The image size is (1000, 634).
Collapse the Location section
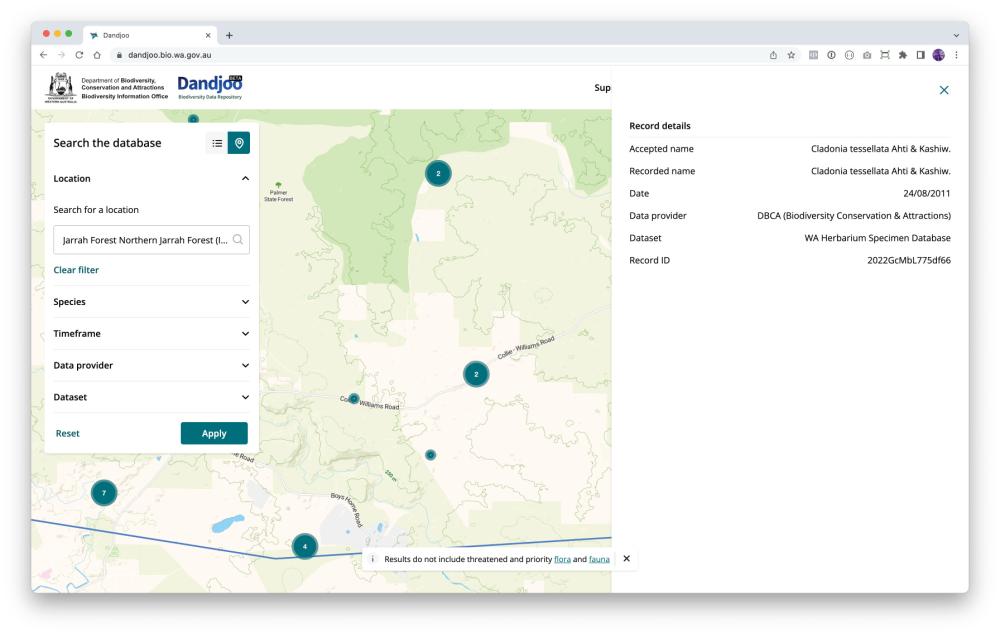151,179
